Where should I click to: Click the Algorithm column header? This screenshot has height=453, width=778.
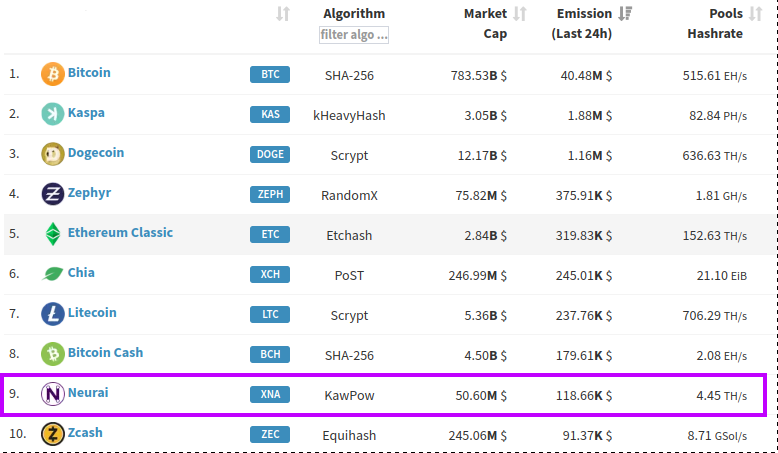(354, 14)
